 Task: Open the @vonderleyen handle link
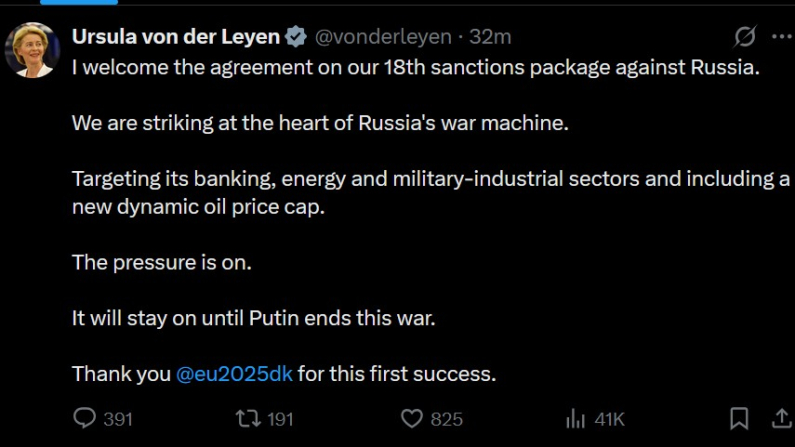click(383, 37)
